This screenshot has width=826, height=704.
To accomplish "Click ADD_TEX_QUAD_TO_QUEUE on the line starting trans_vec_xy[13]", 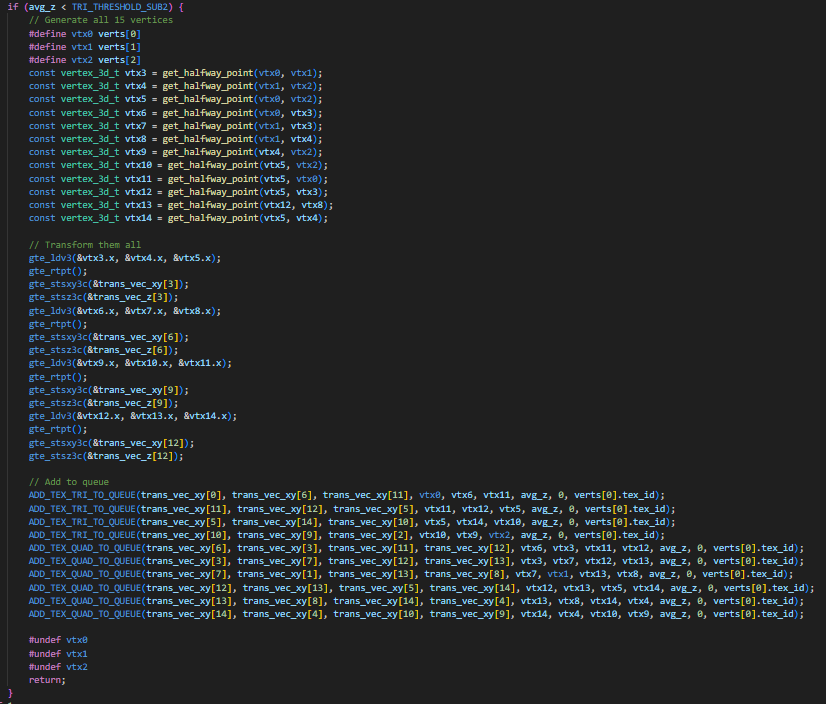I will [85, 601].
